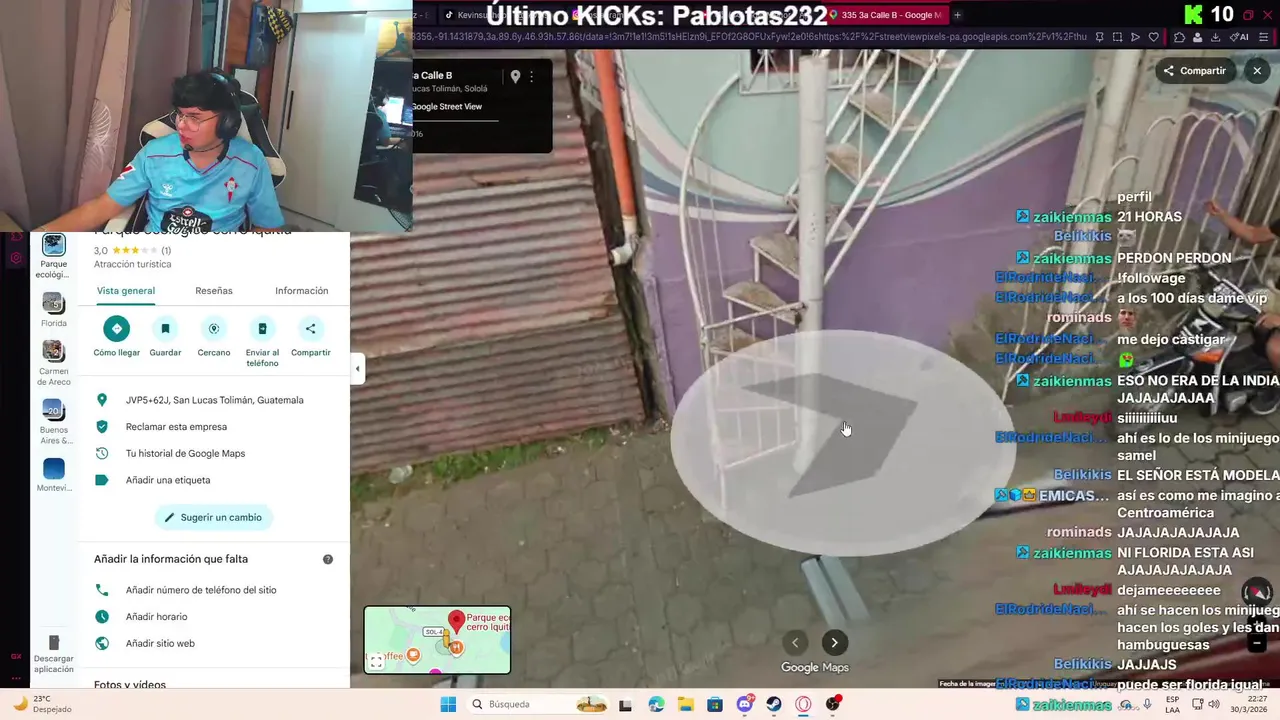Click the Cómo llegar directions icon
Image resolution: width=1280 pixels, height=720 pixels.
tap(116, 328)
